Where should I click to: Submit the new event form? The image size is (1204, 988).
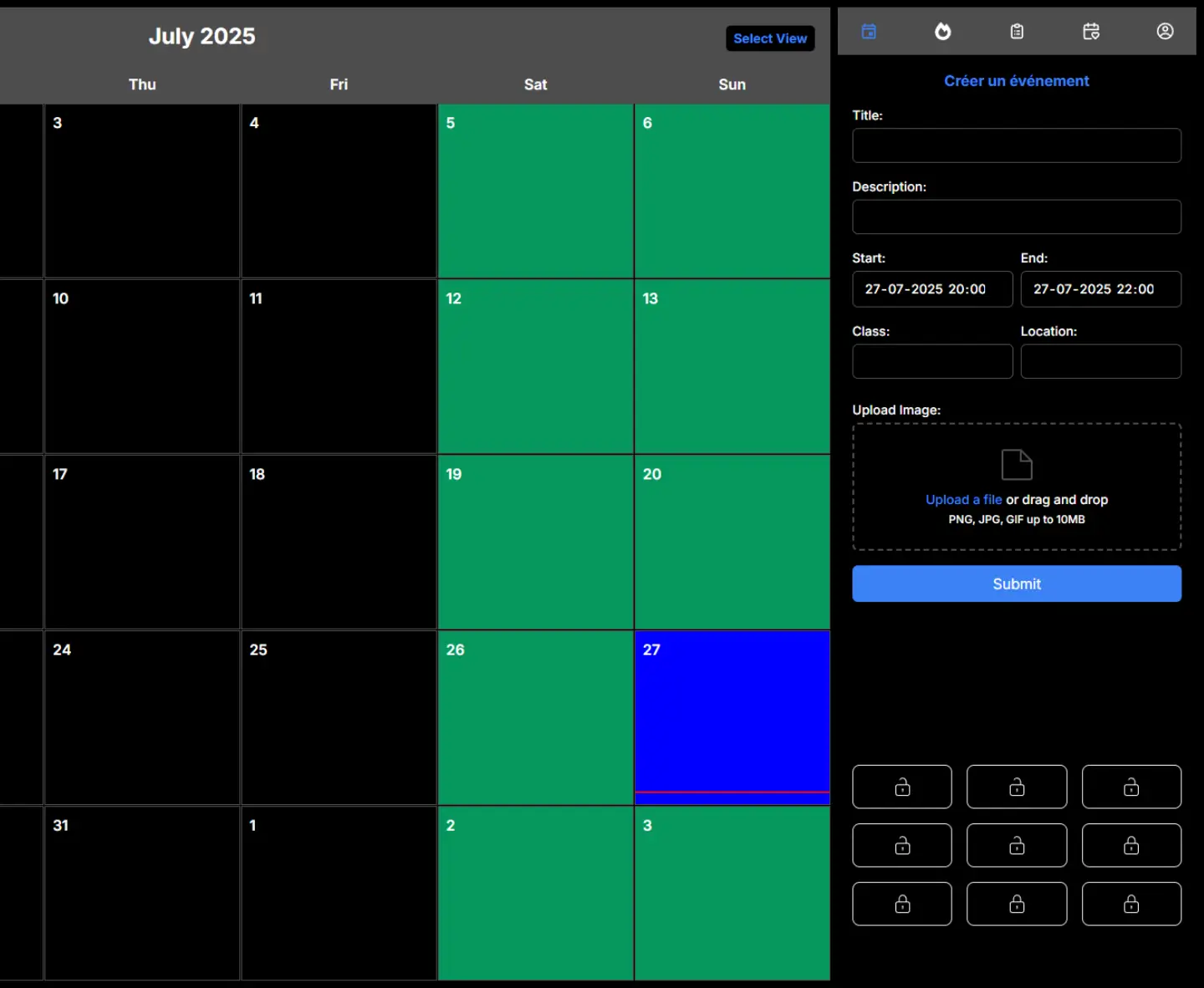point(1017,583)
